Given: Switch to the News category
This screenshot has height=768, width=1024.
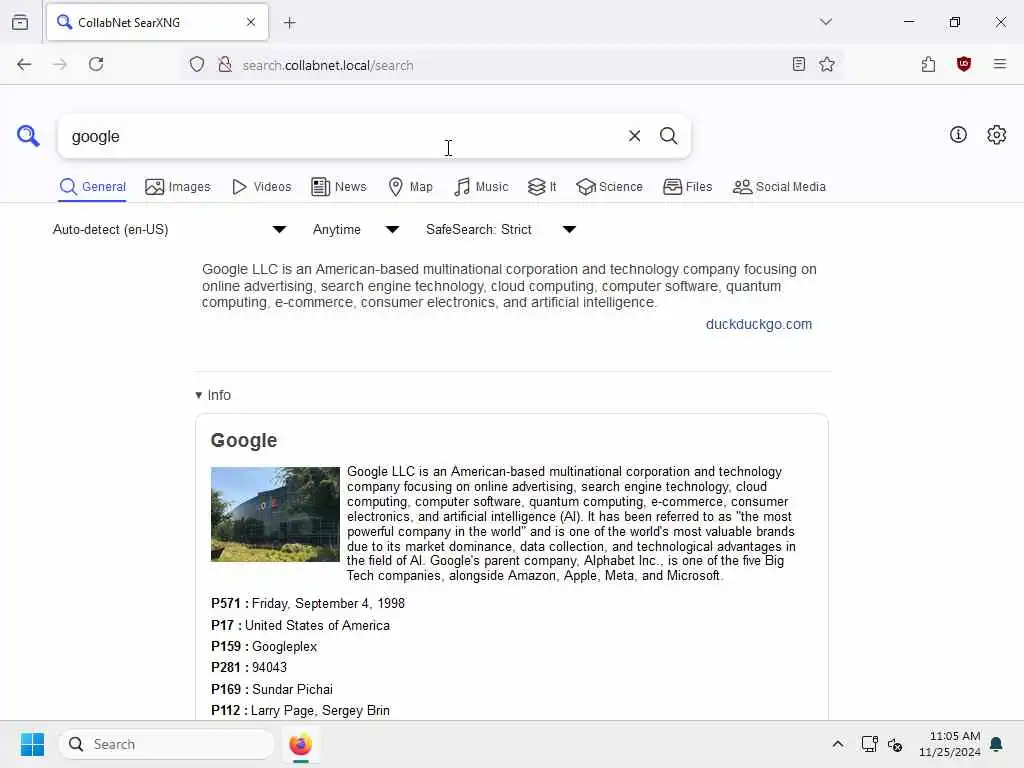Looking at the screenshot, I should pos(339,187).
